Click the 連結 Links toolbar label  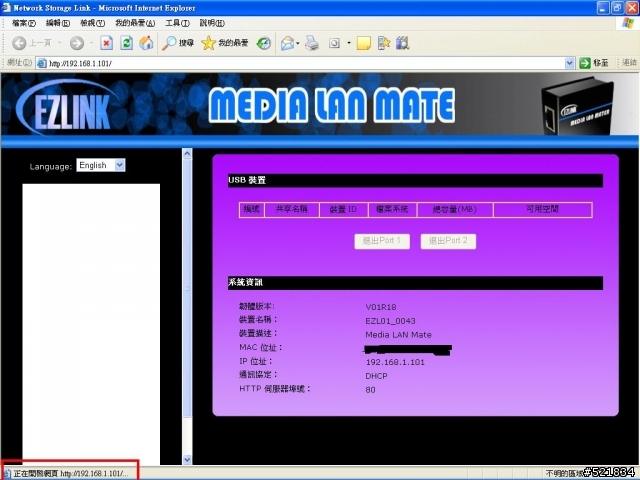[630, 63]
